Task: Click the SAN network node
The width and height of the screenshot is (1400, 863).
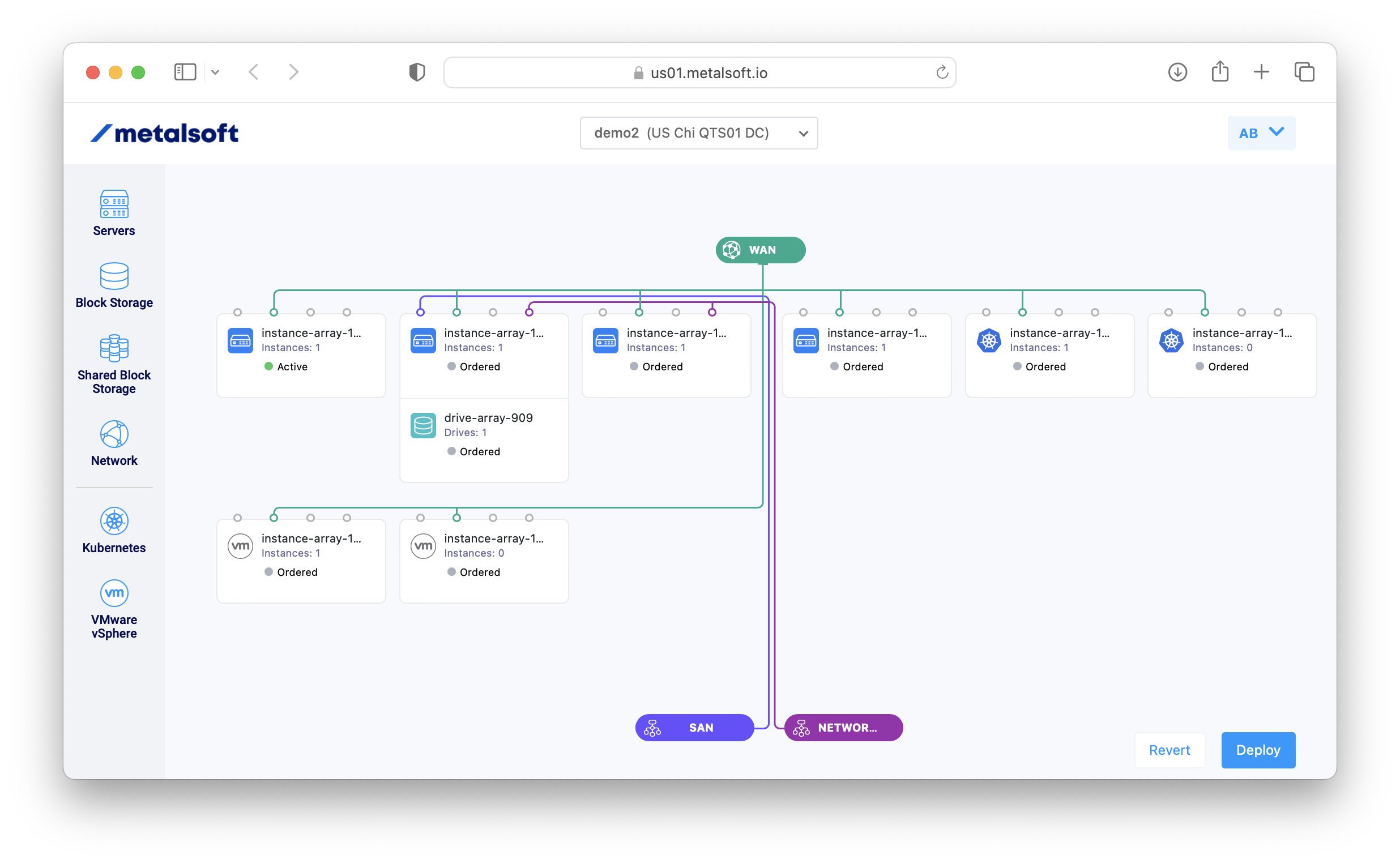Action: (x=694, y=728)
